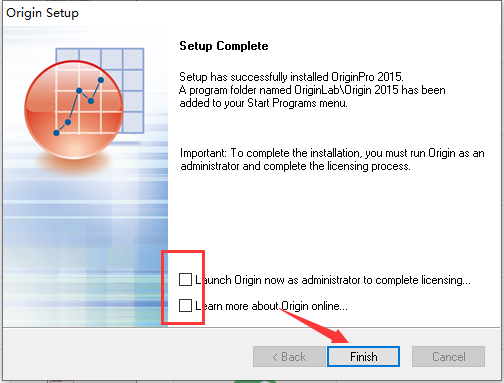
Task: Click the added to your Start Programs menu line
Action: (263, 103)
